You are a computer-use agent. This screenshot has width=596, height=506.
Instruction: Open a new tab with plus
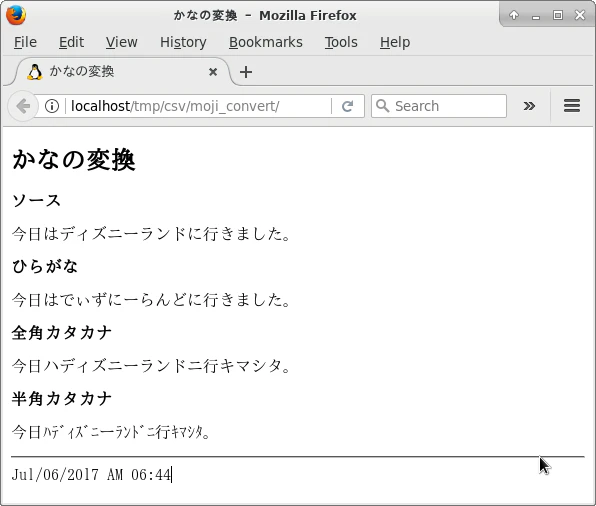pos(246,72)
